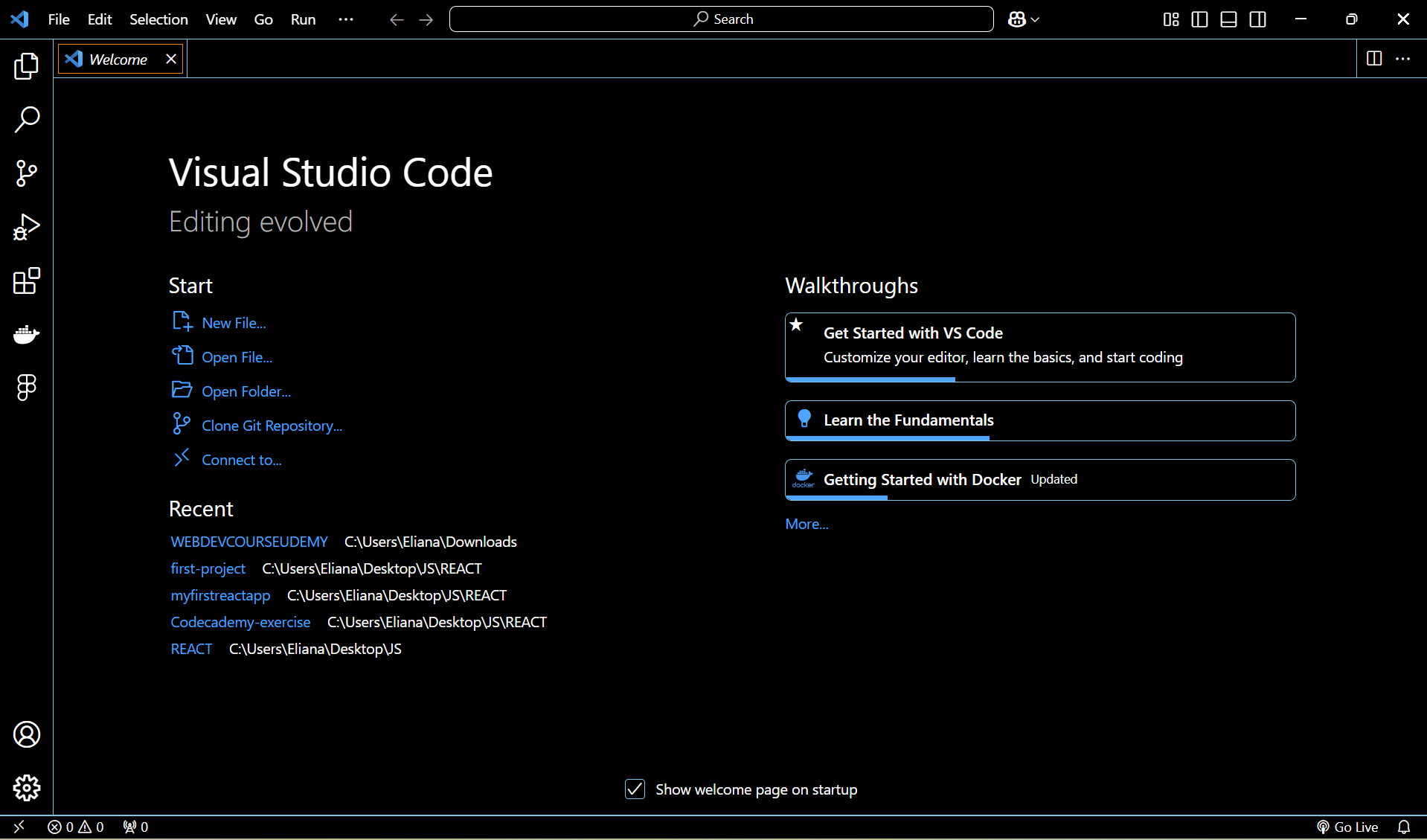This screenshot has width=1427, height=840.
Task: Open the Run menu
Action: [x=303, y=19]
